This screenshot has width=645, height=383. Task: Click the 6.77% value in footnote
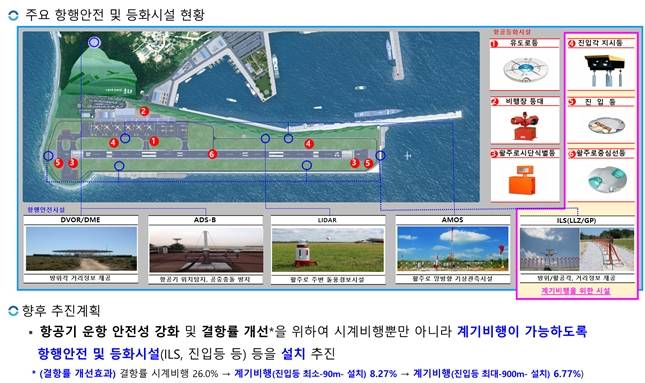[x=568, y=374]
